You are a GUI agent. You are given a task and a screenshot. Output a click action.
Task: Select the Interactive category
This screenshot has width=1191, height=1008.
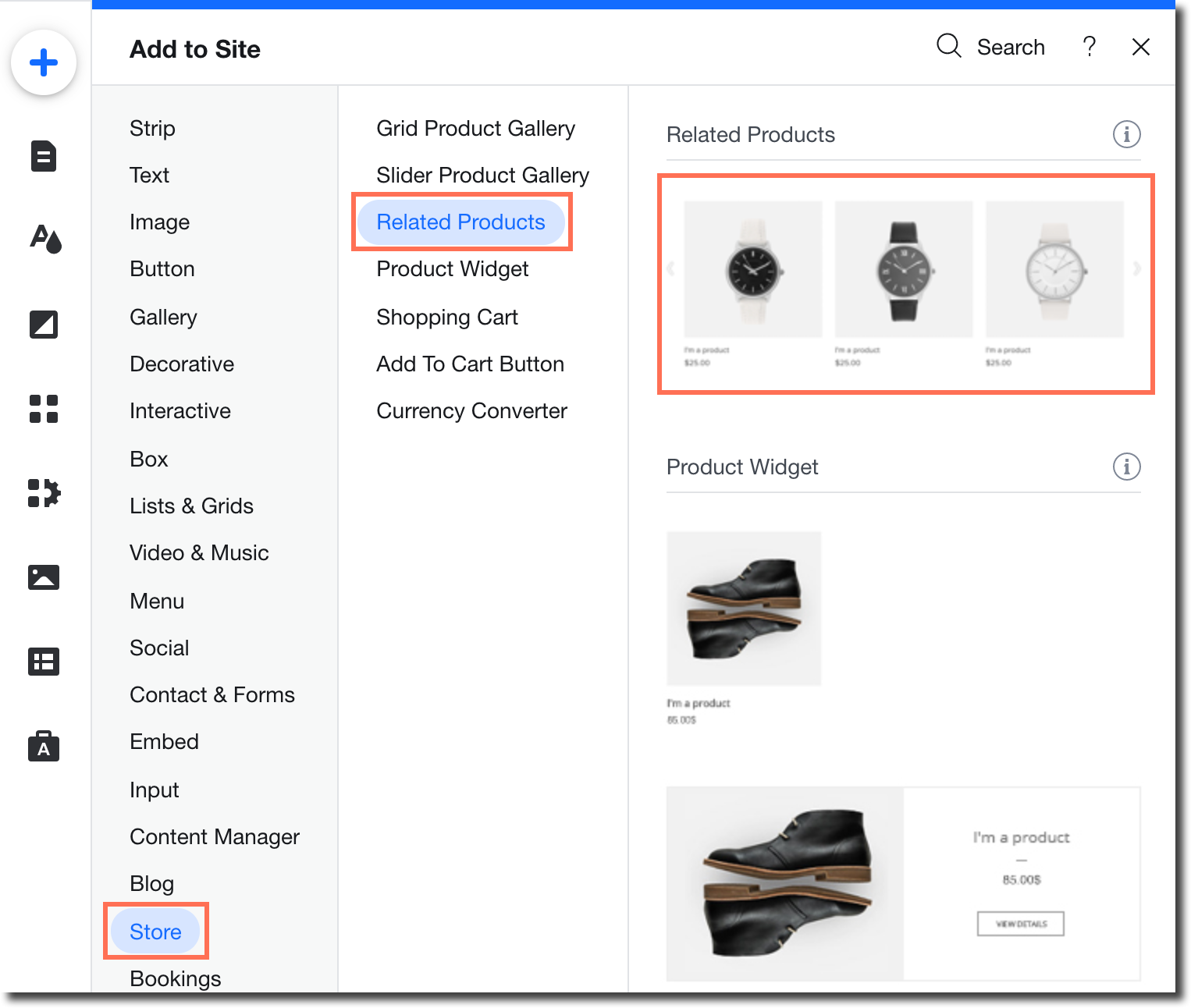tap(180, 411)
